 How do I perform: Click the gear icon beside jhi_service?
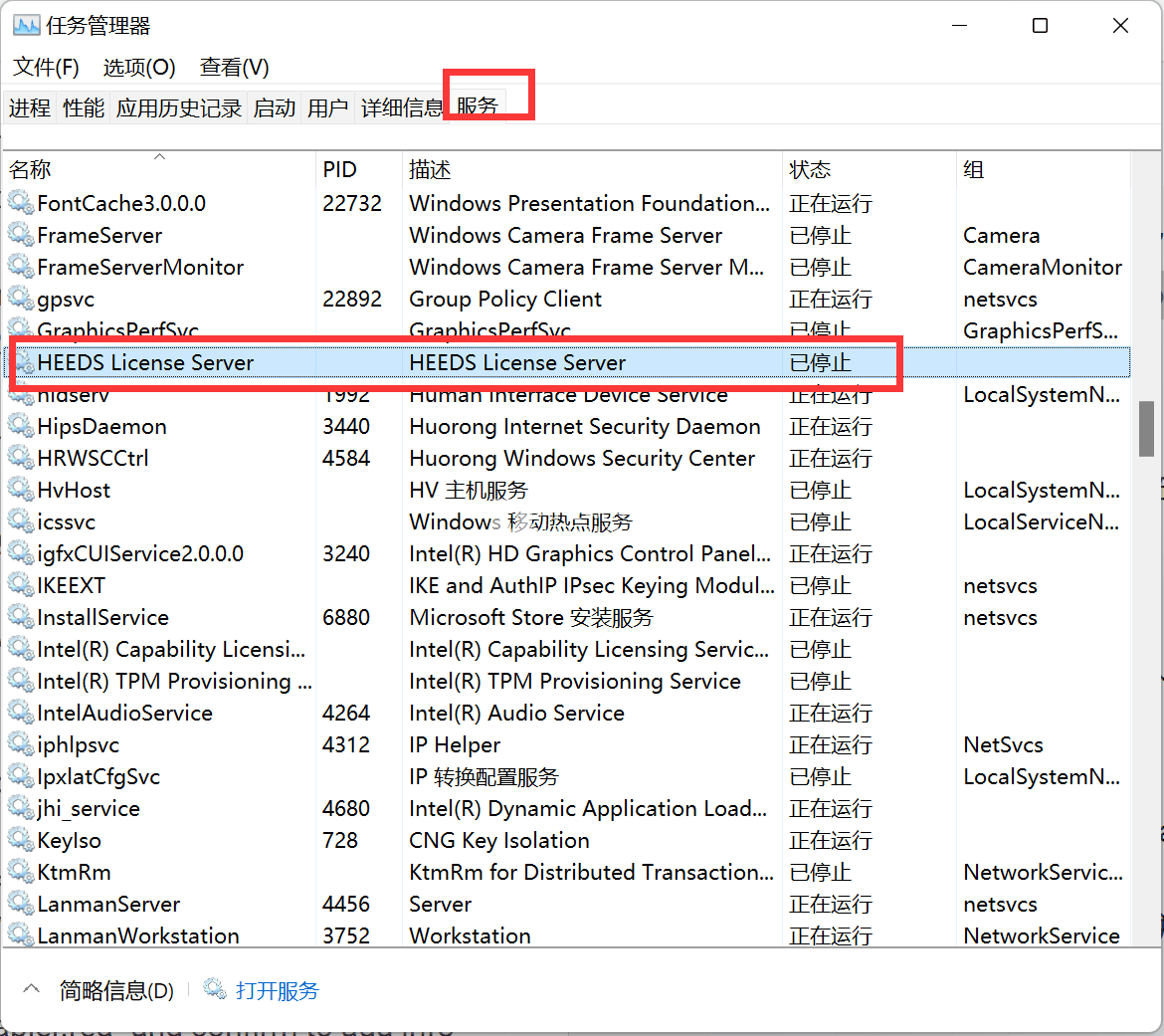point(21,808)
